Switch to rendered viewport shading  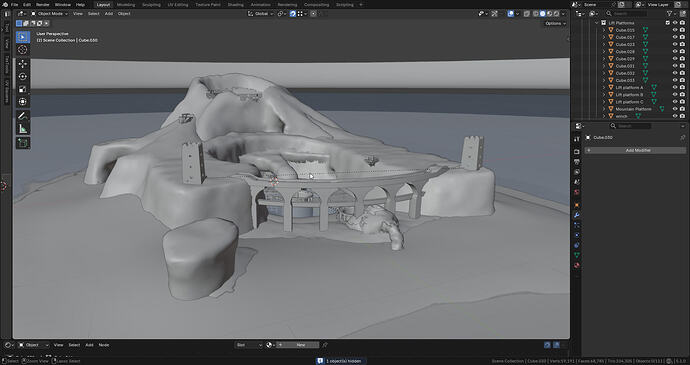point(556,14)
